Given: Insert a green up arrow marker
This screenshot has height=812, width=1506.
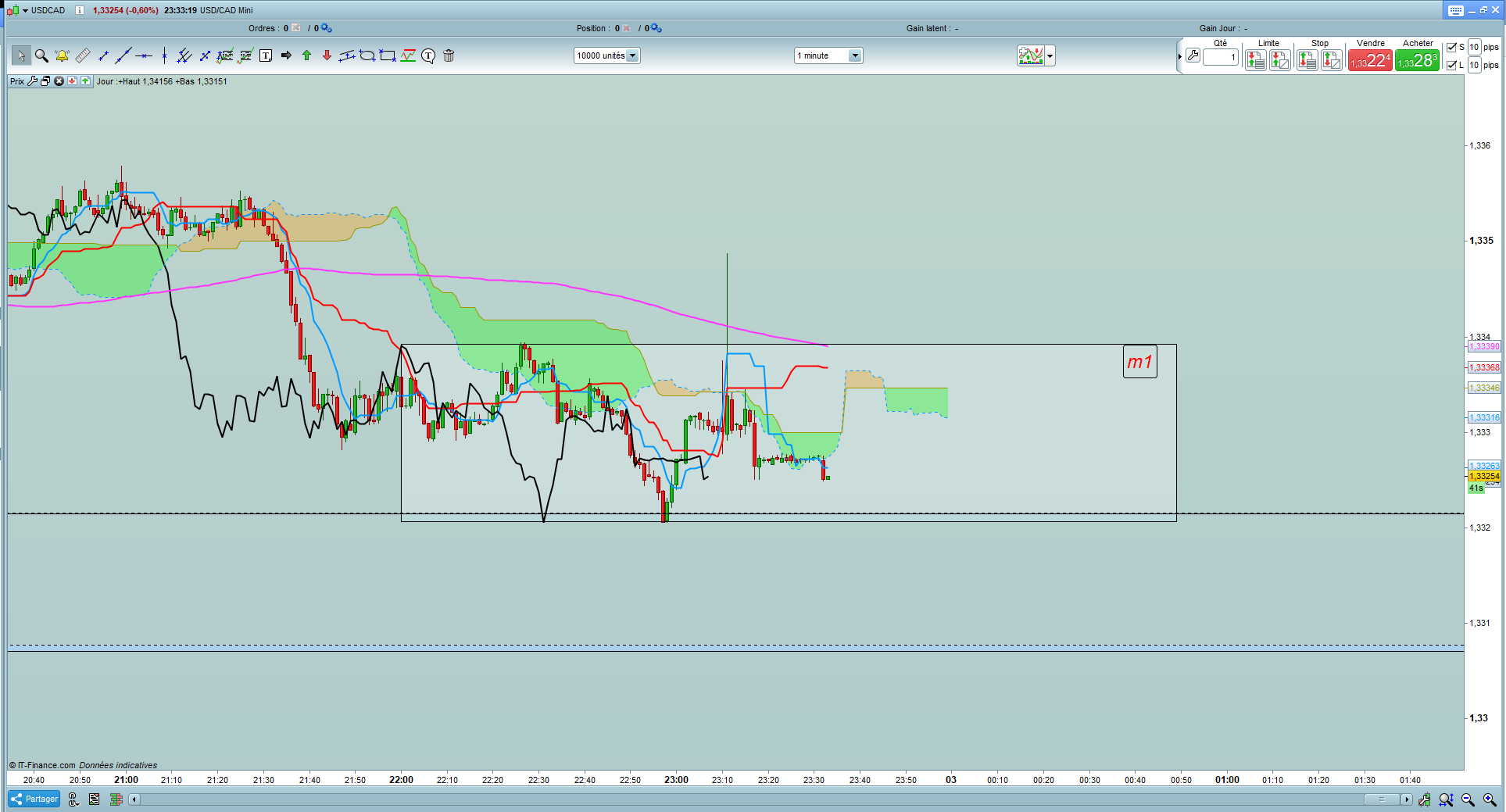Looking at the screenshot, I should pos(306,55).
